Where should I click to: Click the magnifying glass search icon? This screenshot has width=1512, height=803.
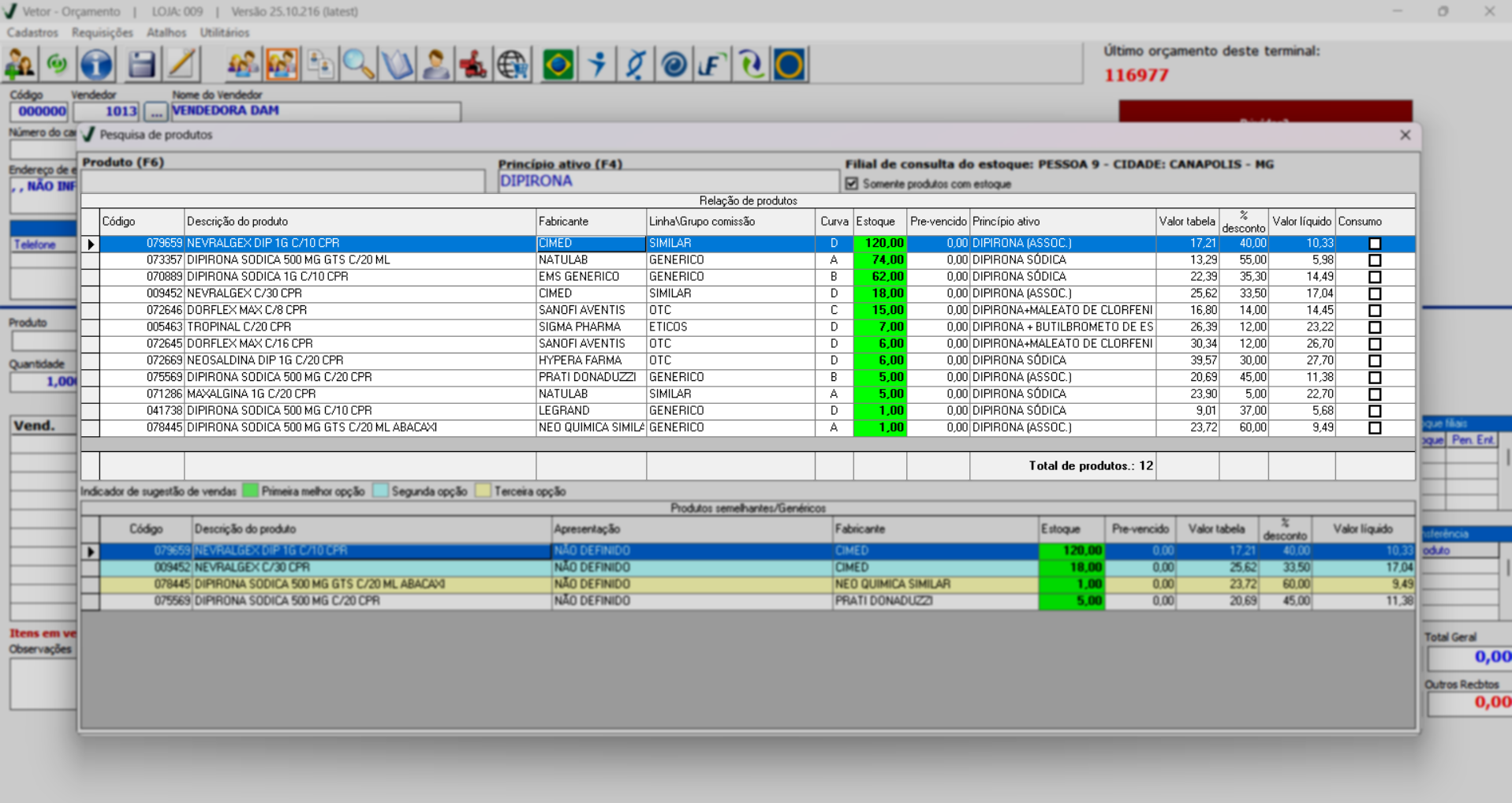(358, 65)
